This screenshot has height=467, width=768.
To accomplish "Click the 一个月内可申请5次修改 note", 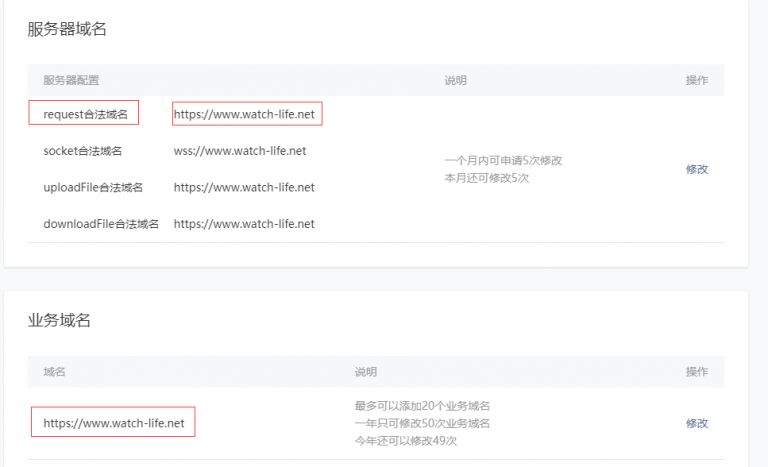I will point(502,160).
